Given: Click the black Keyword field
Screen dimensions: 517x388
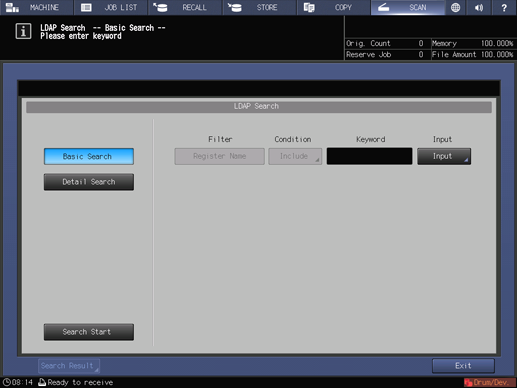Looking at the screenshot, I should pyautogui.click(x=369, y=156).
